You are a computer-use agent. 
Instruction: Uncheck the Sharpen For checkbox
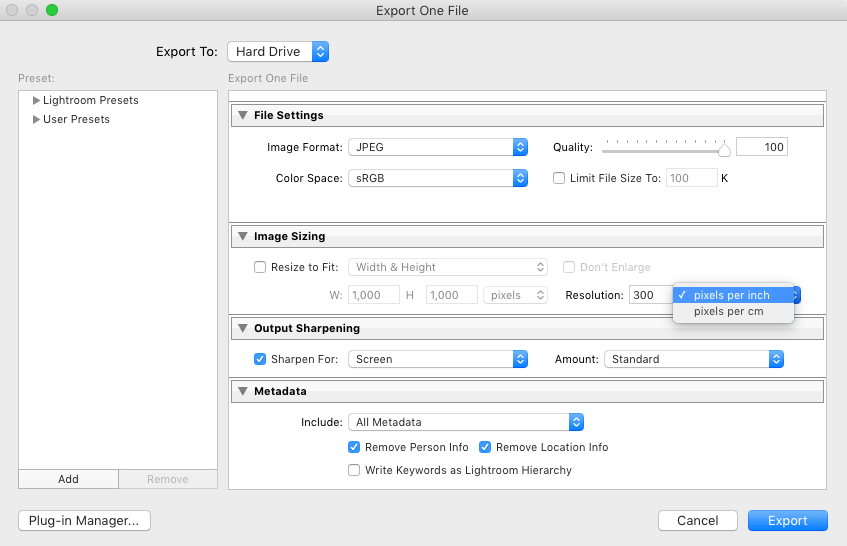click(261, 359)
